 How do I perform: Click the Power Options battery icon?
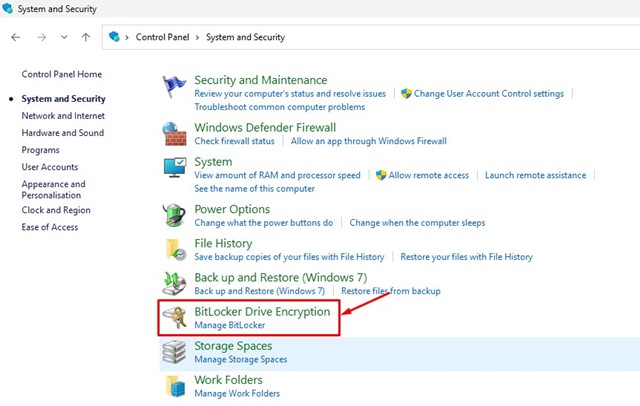pos(175,215)
